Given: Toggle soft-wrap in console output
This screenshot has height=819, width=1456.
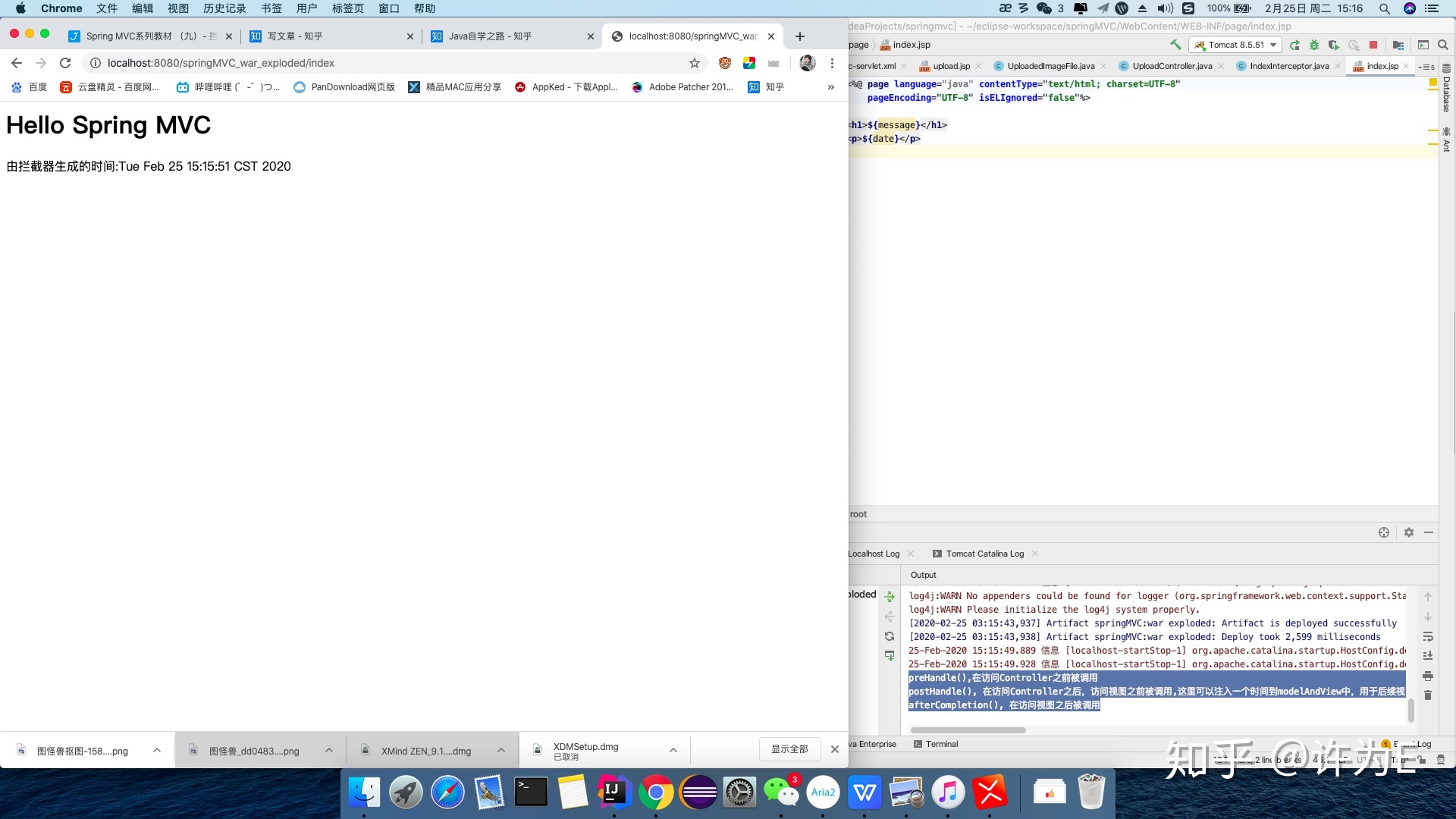Looking at the screenshot, I should pos(1428,636).
